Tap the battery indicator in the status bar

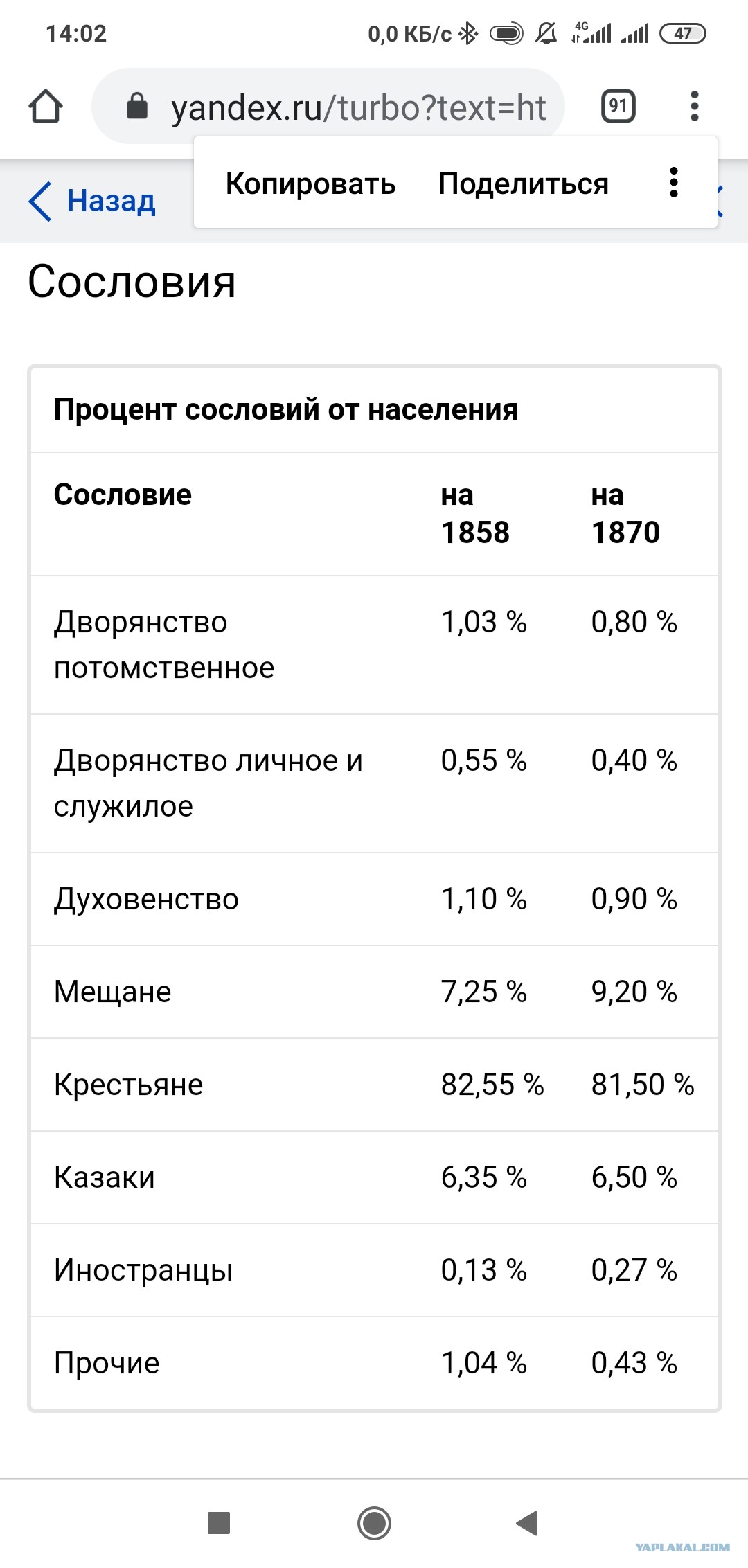click(682, 33)
